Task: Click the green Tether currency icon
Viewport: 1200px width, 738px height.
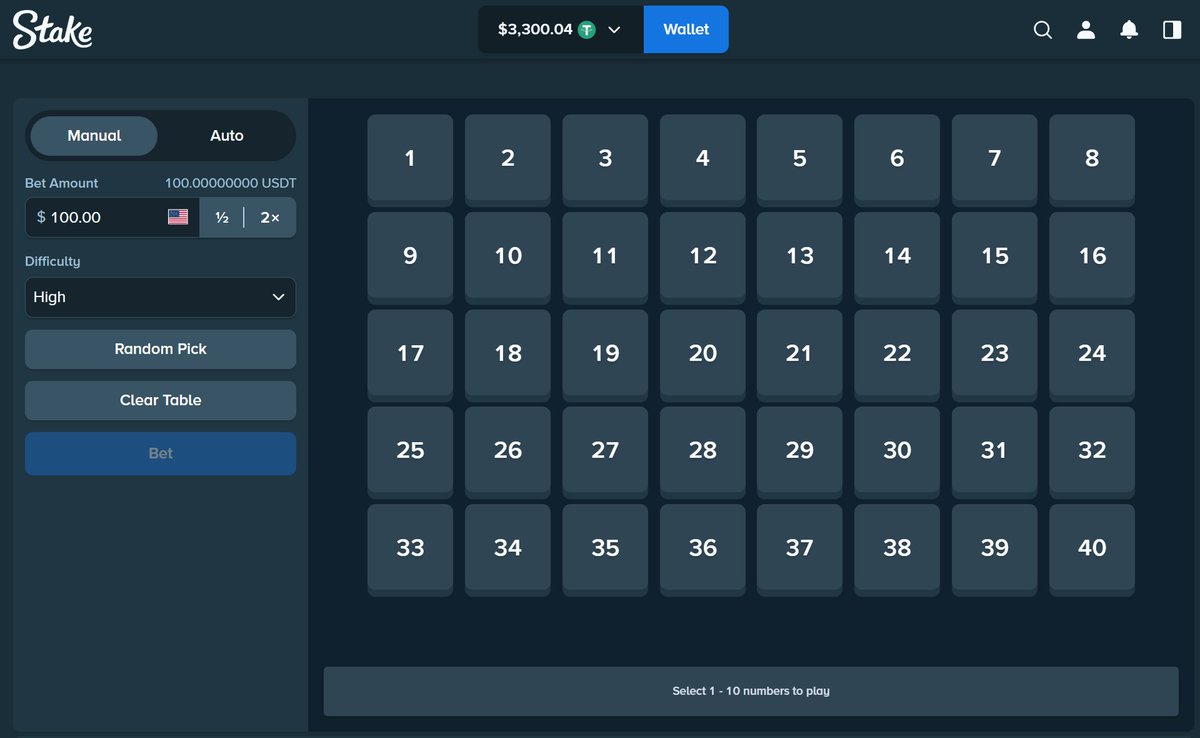Action: pyautogui.click(x=587, y=30)
